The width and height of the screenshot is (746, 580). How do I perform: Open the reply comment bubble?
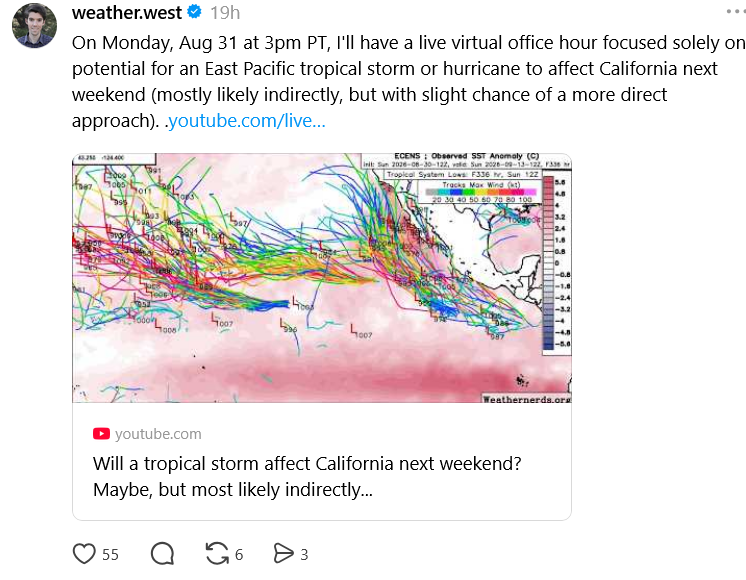(162, 554)
